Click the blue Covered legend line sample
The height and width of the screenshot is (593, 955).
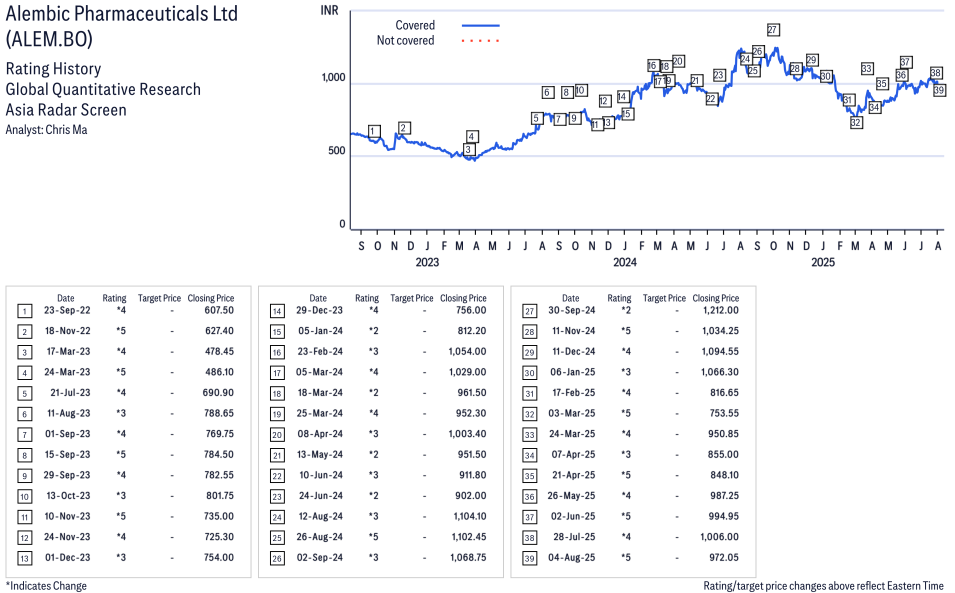click(481, 26)
